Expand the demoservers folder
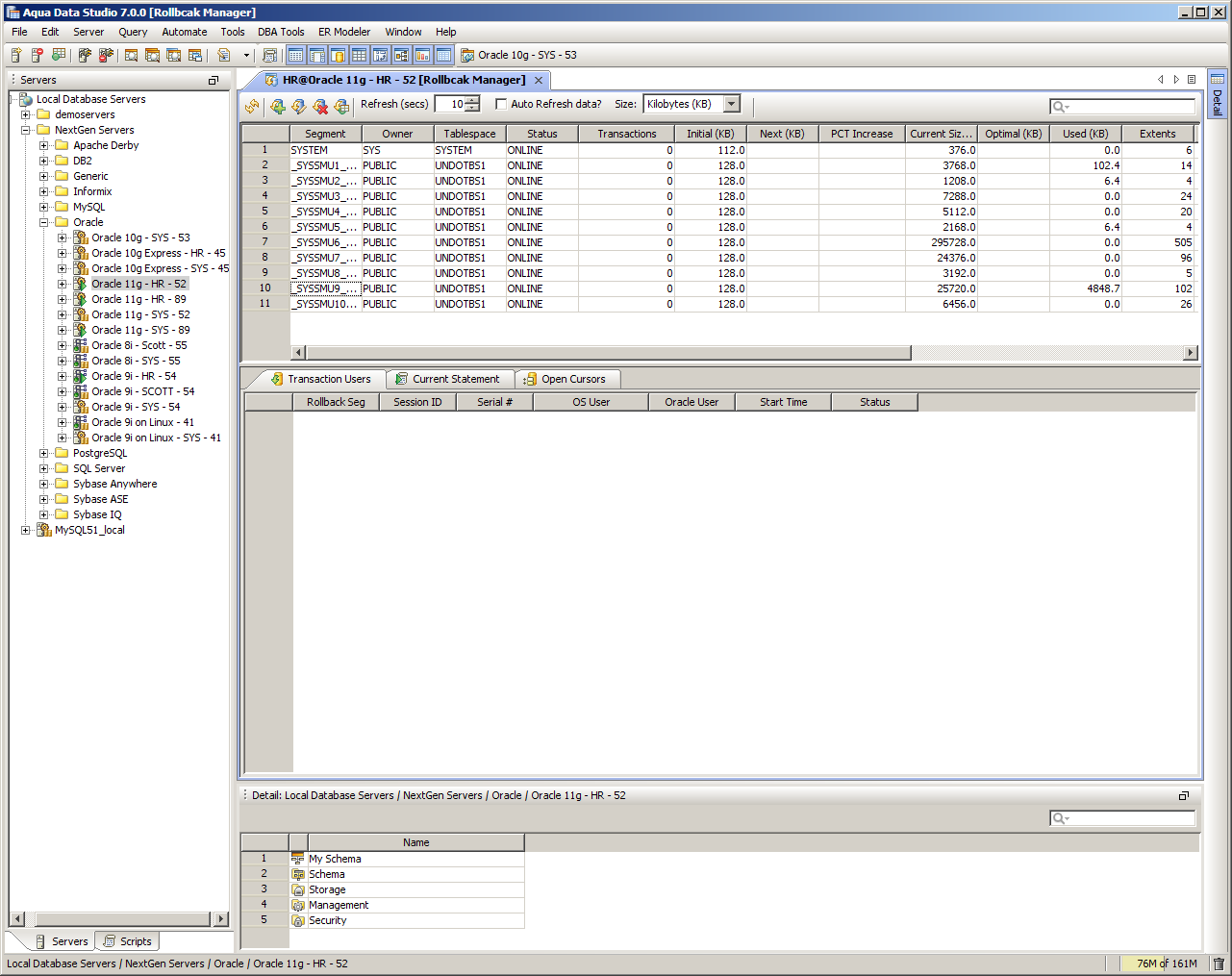 click(26, 114)
